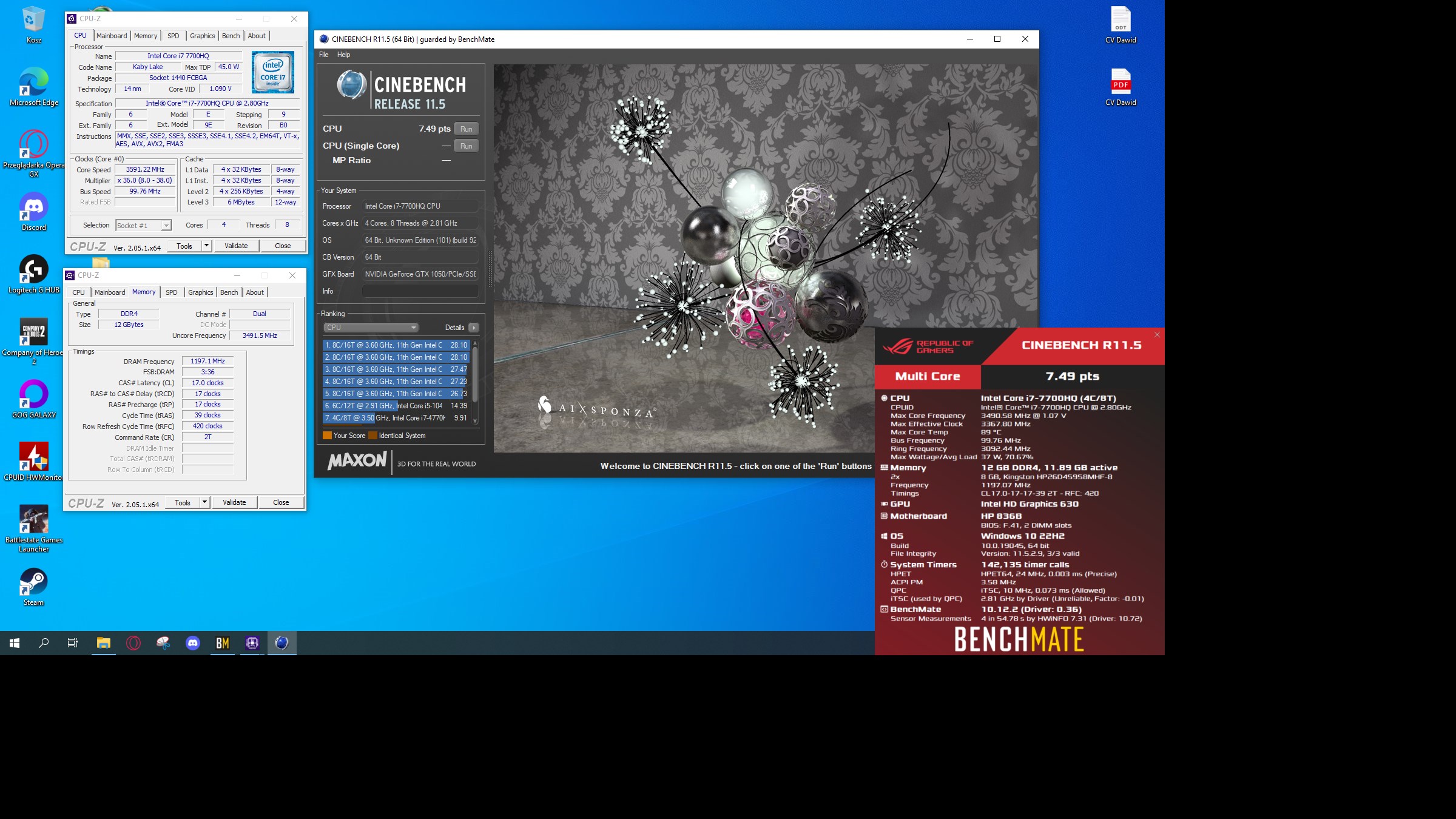Open the CV Dawid ODT document

(1121, 24)
